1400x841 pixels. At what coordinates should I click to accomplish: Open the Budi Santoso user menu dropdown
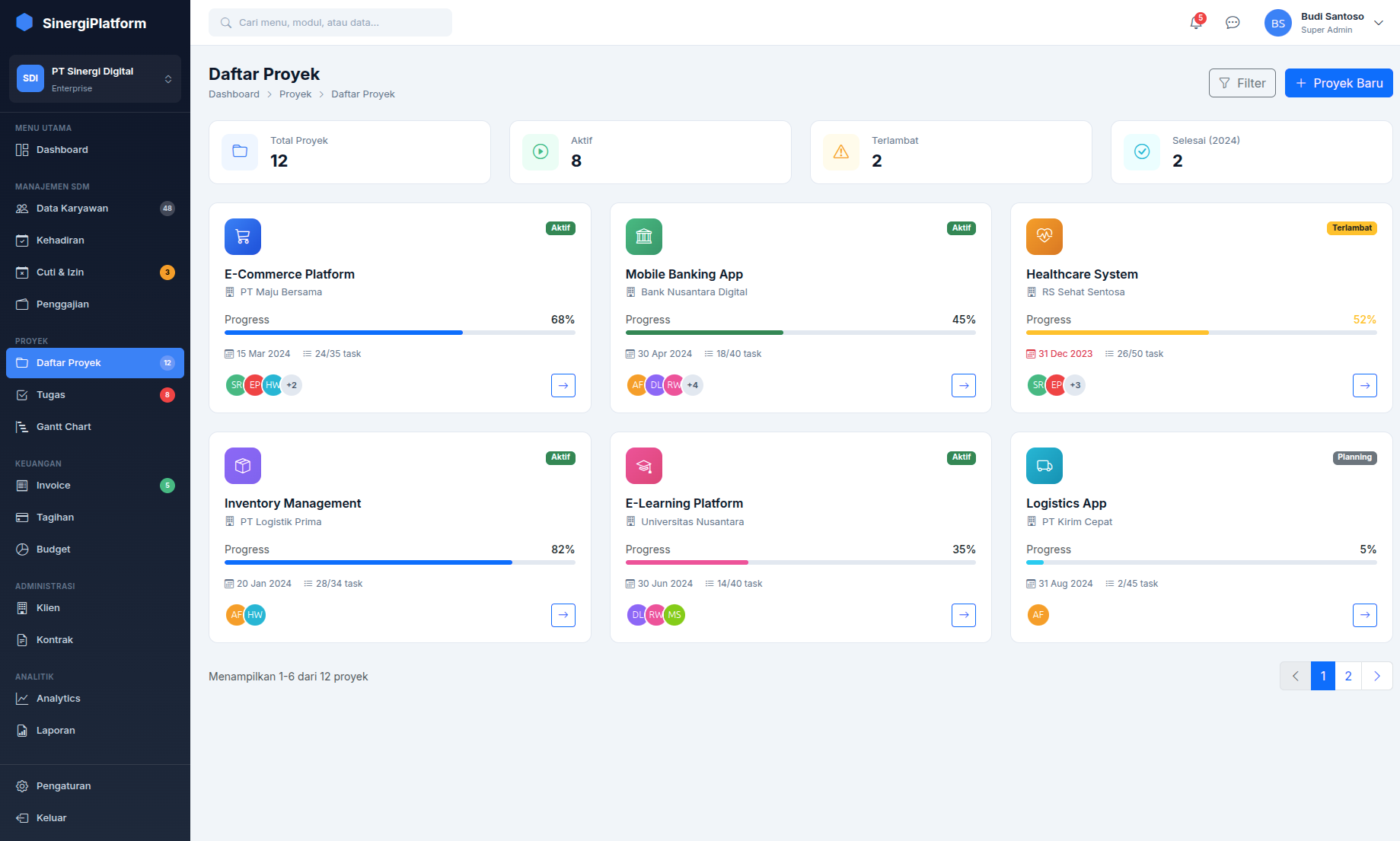coord(1378,23)
